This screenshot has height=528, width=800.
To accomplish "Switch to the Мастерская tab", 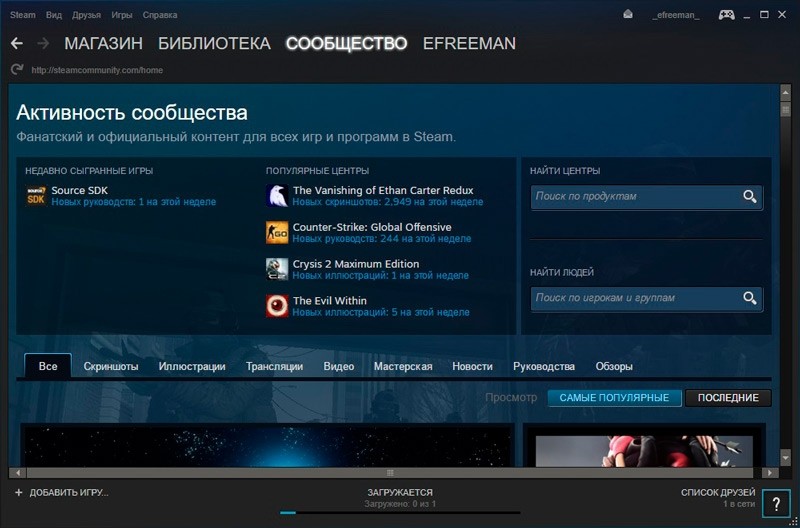I will (x=403, y=366).
